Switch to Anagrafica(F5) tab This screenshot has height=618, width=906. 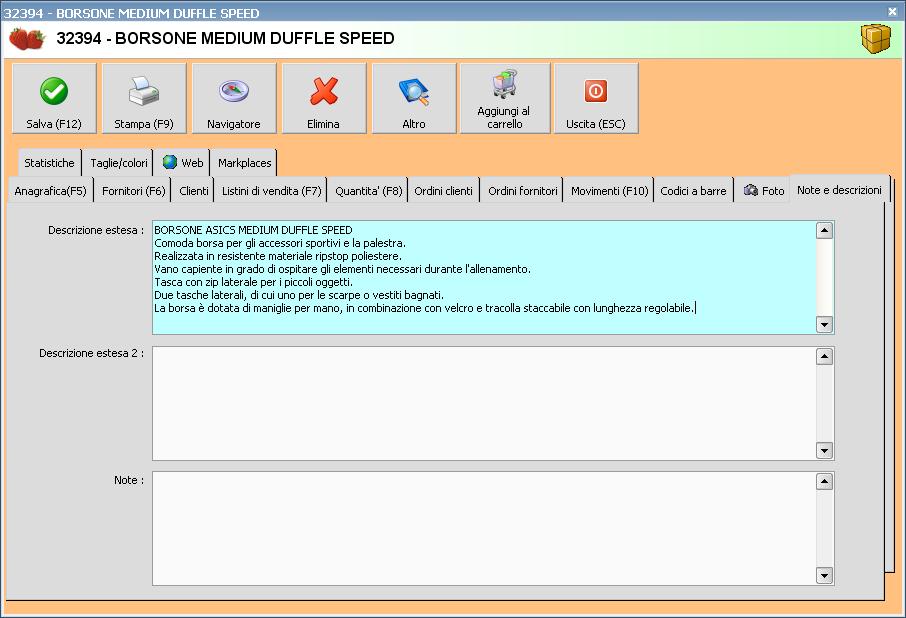(x=50, y=191)
